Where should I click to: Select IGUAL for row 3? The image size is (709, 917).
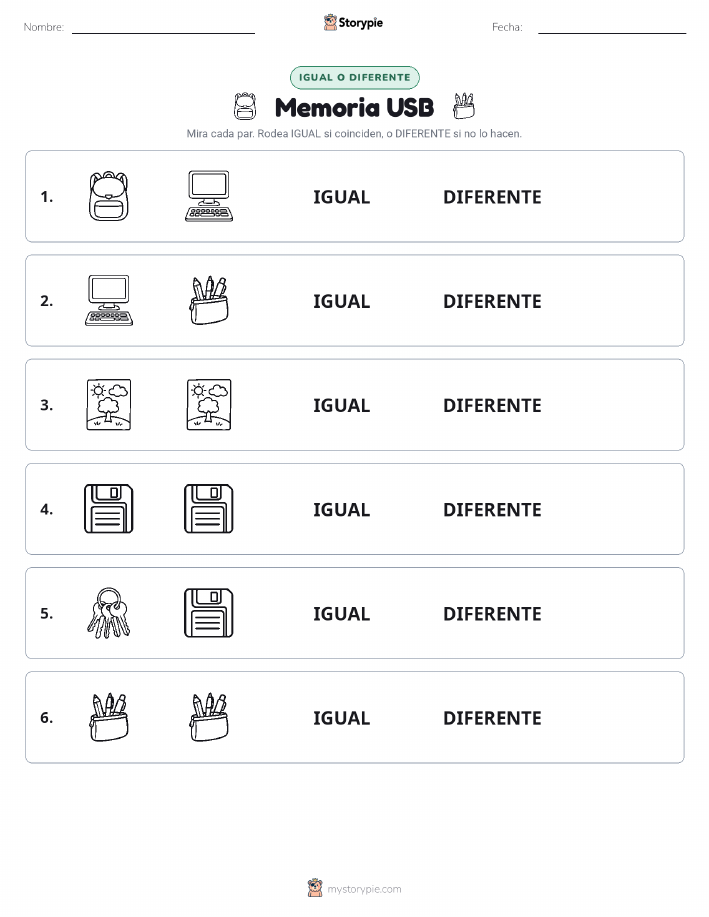click(x=342, y=405)
